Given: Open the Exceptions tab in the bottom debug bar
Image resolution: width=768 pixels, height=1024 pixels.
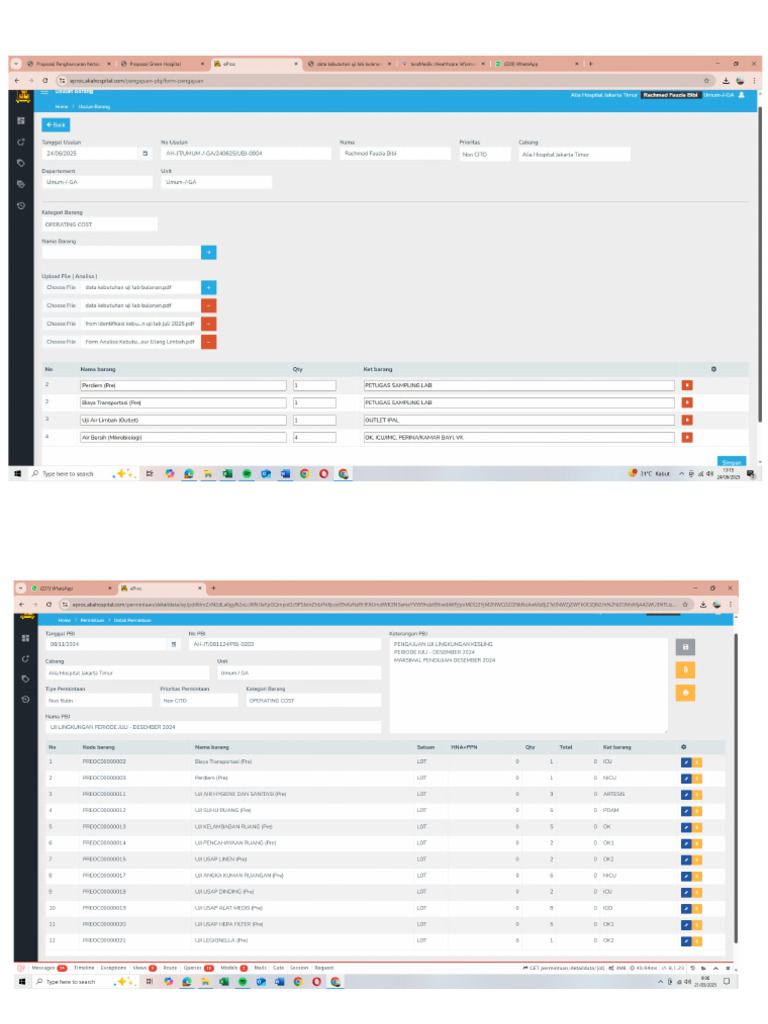Looking at the screenshot, I should coord(113,968).
